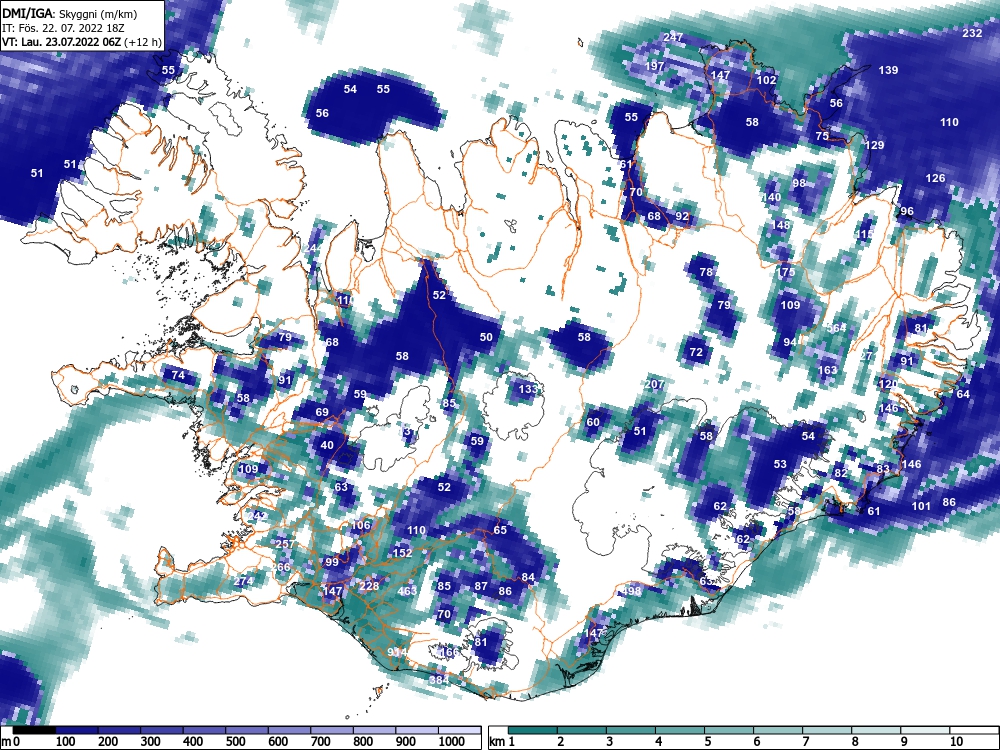
Task: Click the visibility value 83 on the map
Action: (x=883, y=469)
